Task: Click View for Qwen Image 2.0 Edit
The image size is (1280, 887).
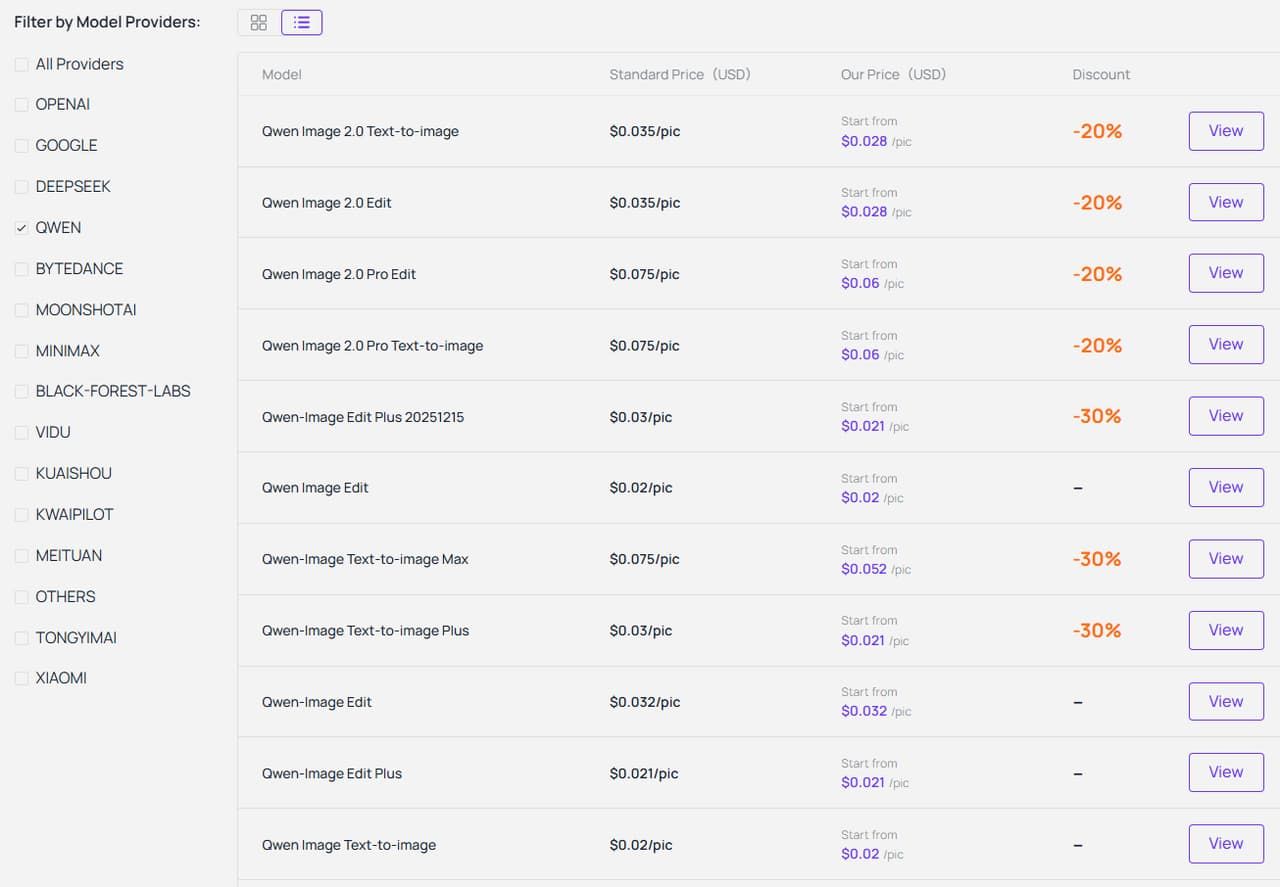Action: pos(1225,202)
